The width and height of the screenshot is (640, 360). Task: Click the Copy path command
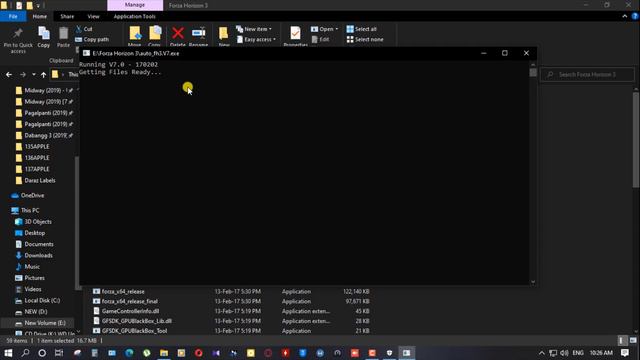tap(92, 40)
